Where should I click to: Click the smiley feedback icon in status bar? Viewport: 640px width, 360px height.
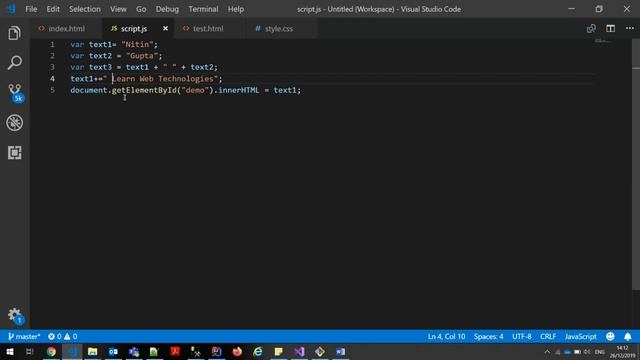tap(610, 336)
